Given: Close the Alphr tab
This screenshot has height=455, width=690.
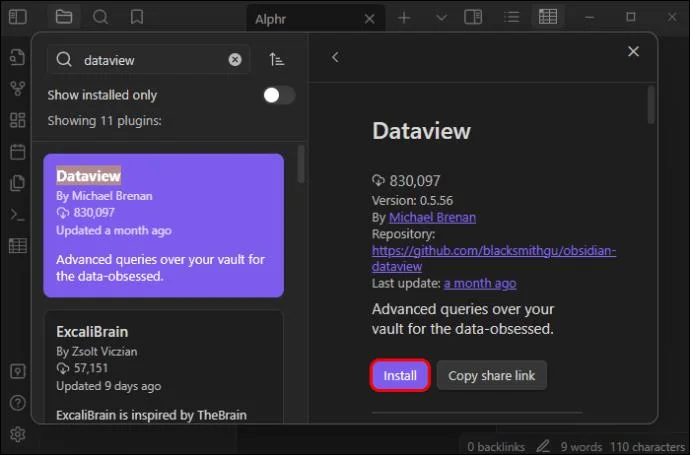Looking at the screenshot, I should 370,19.
